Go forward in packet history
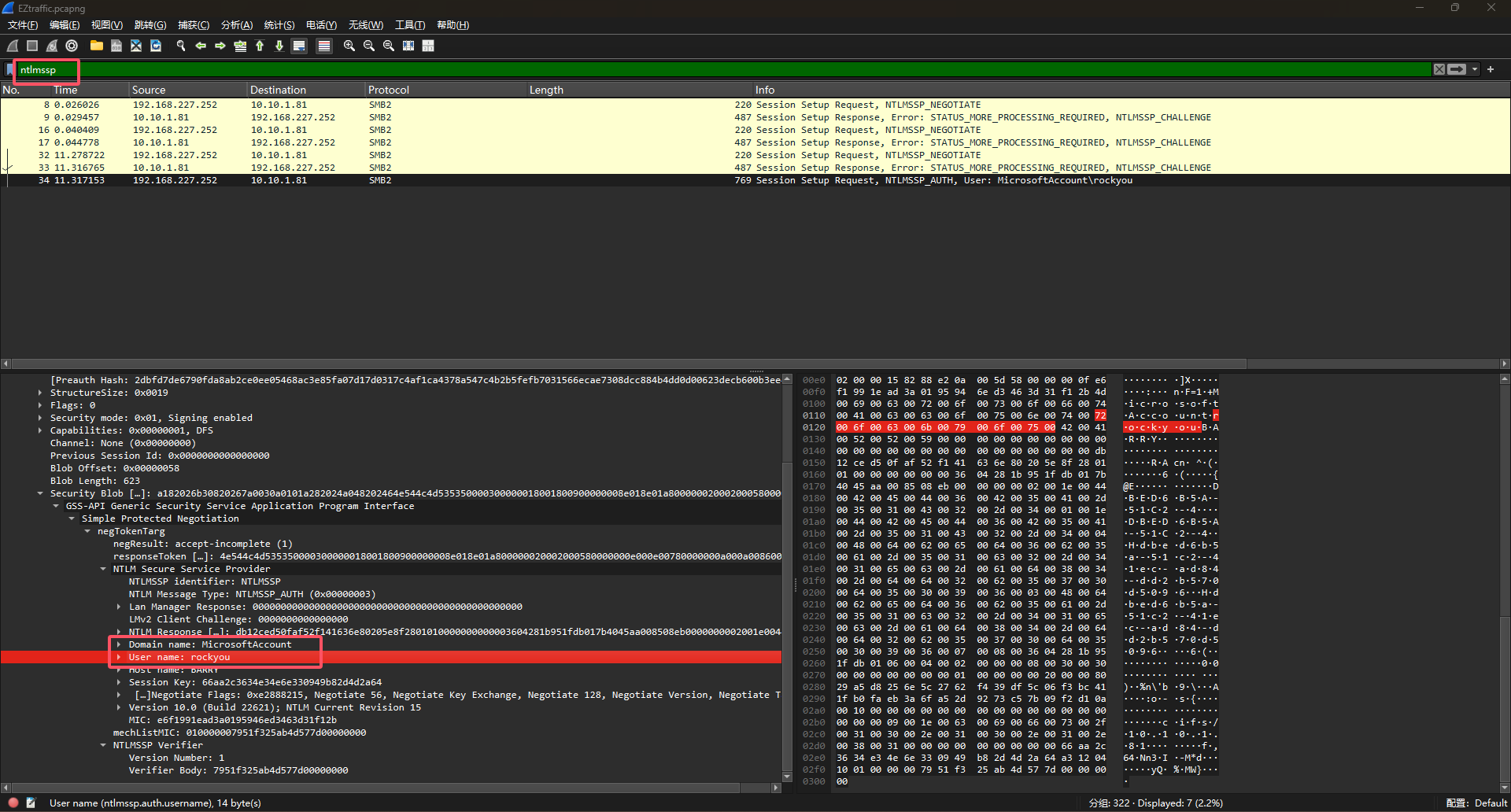 pos(220,46)
